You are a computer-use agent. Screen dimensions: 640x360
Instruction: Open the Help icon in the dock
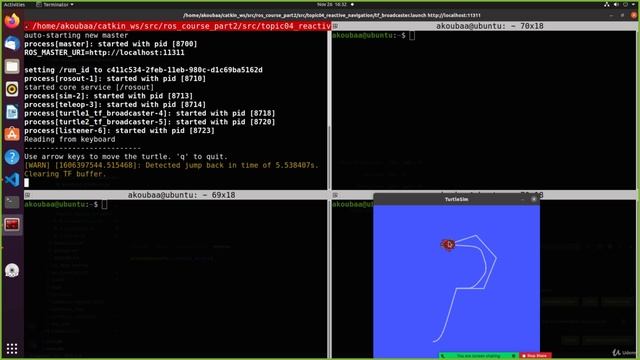12,157
